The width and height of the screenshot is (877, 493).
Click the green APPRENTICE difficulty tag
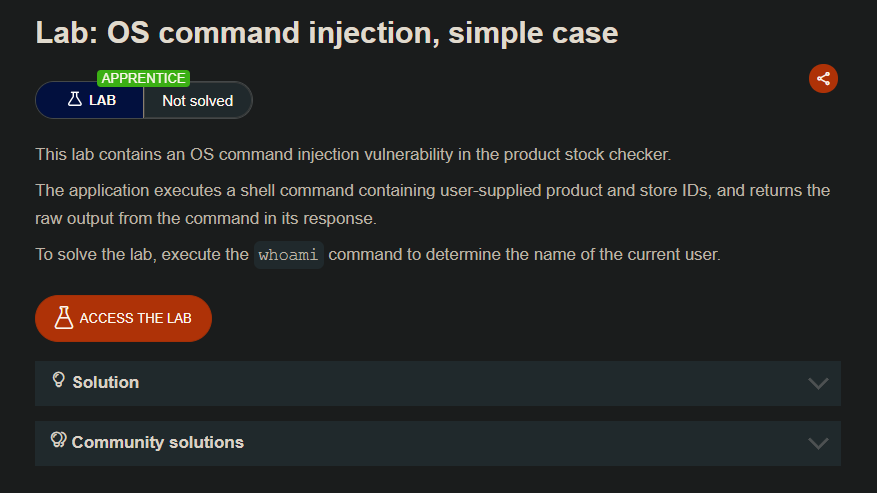(x=143, y=78)
